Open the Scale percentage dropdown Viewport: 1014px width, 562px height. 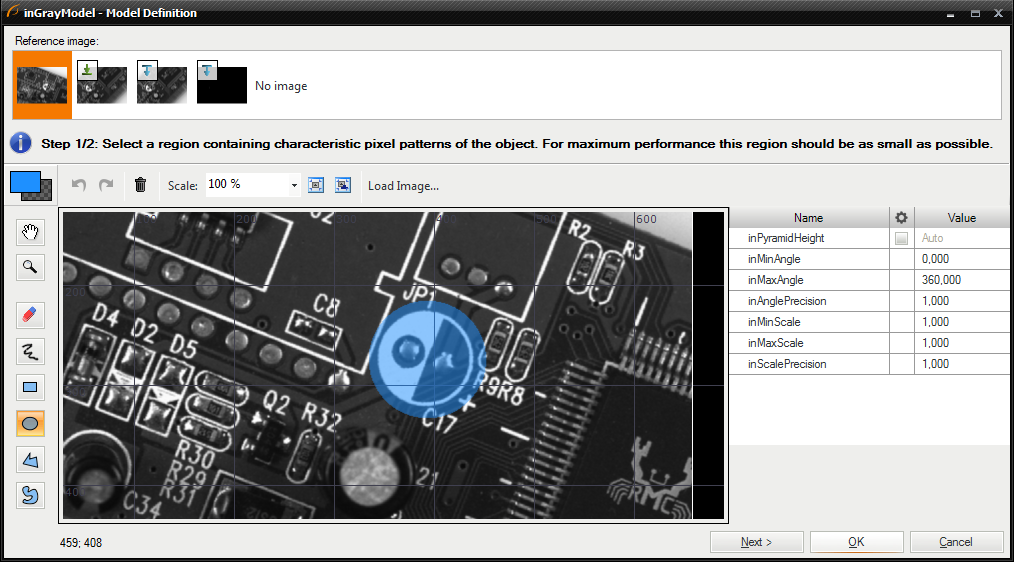pyautogui.click(x=294, y=185)
